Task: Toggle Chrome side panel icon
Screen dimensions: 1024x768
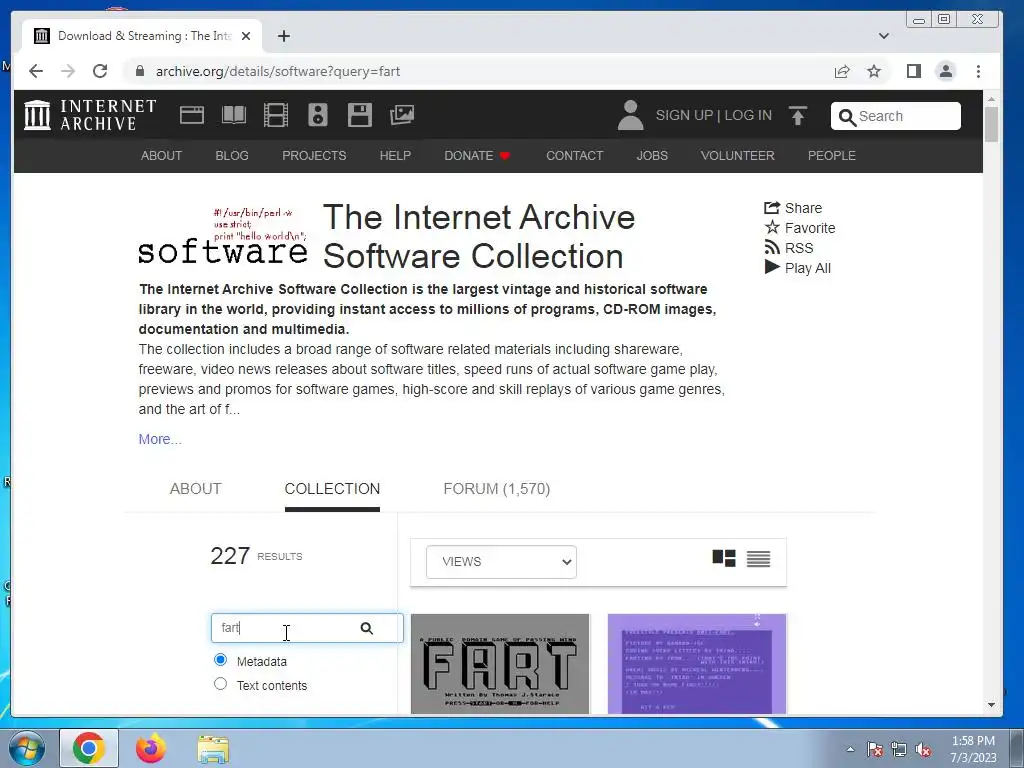Action: [x=914, y=71]
